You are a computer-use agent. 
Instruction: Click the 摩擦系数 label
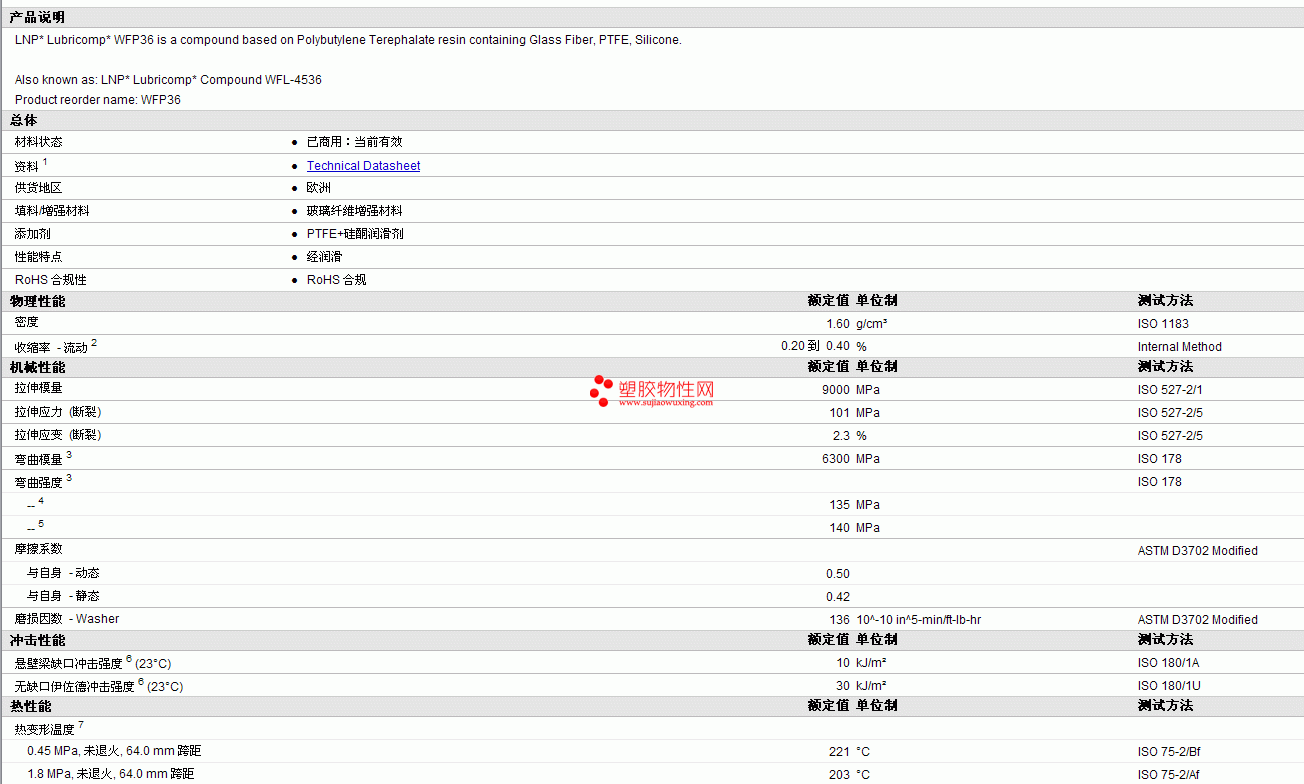tap(38, 549)
